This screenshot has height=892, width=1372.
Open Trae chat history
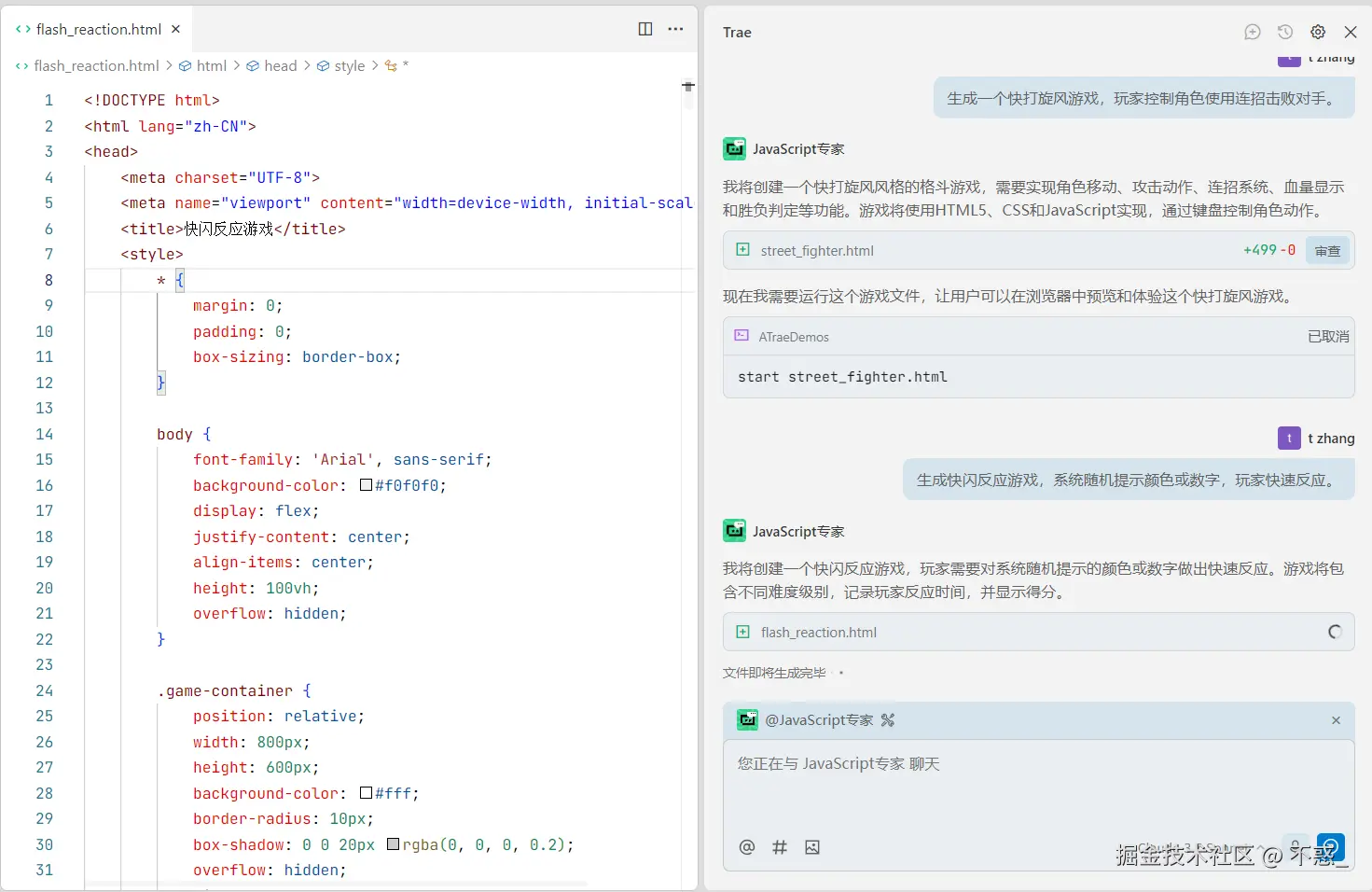tap(1285, 32)
